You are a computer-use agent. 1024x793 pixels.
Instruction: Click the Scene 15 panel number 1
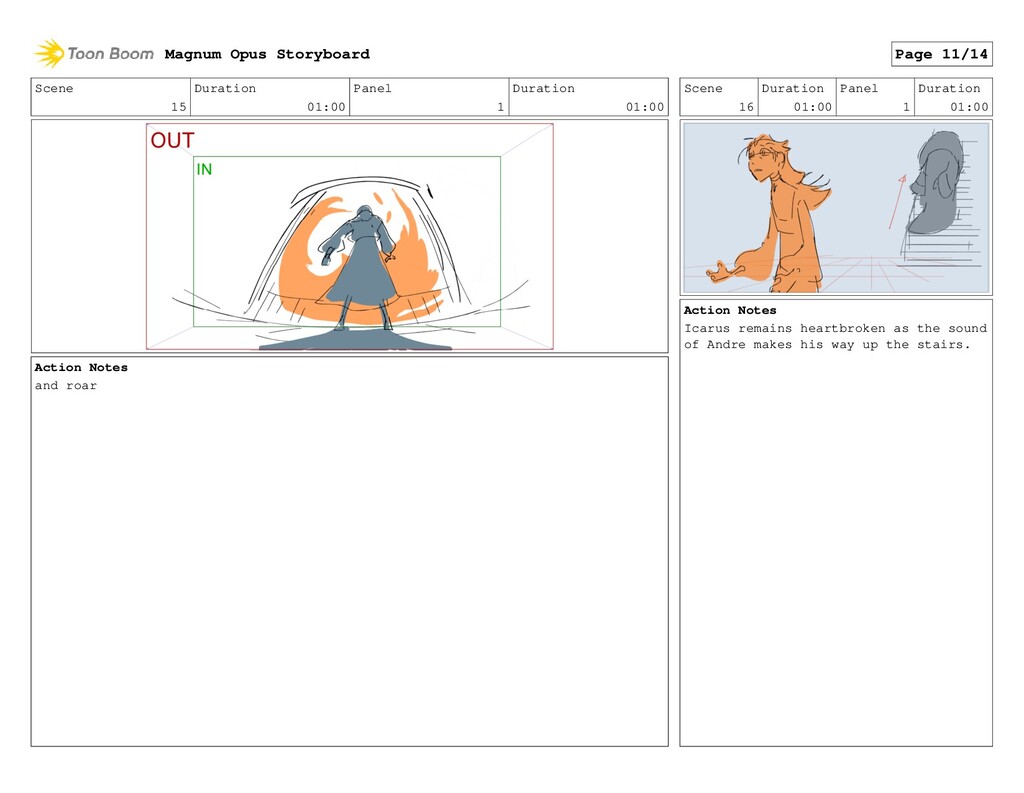501,107
